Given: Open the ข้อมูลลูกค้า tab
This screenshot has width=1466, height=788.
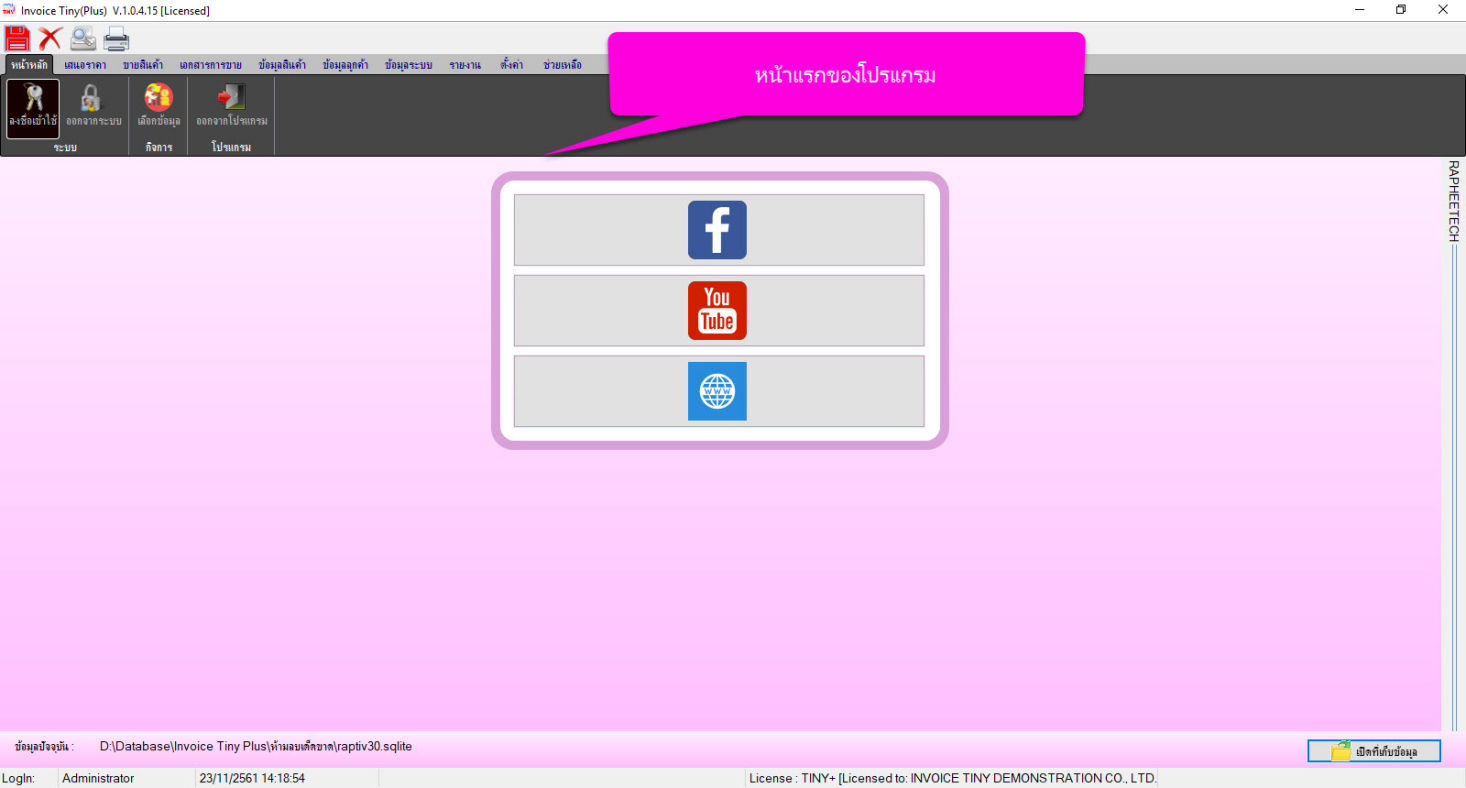Looking at the screenshot, I should [x=346, y=65].
